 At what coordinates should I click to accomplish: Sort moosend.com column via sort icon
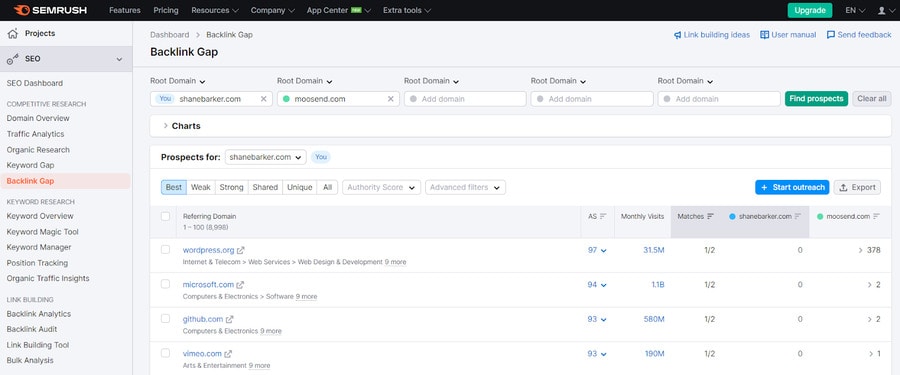click(x=876, y=217)
